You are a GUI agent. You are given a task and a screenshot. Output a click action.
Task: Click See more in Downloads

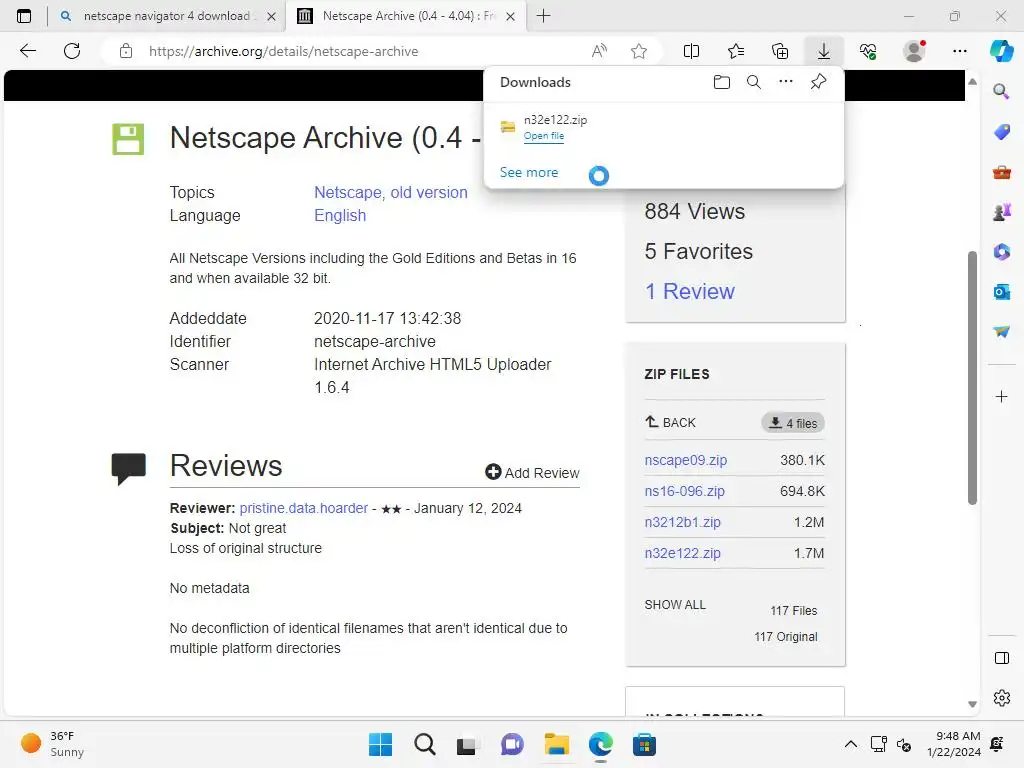(x=528, y=172)
